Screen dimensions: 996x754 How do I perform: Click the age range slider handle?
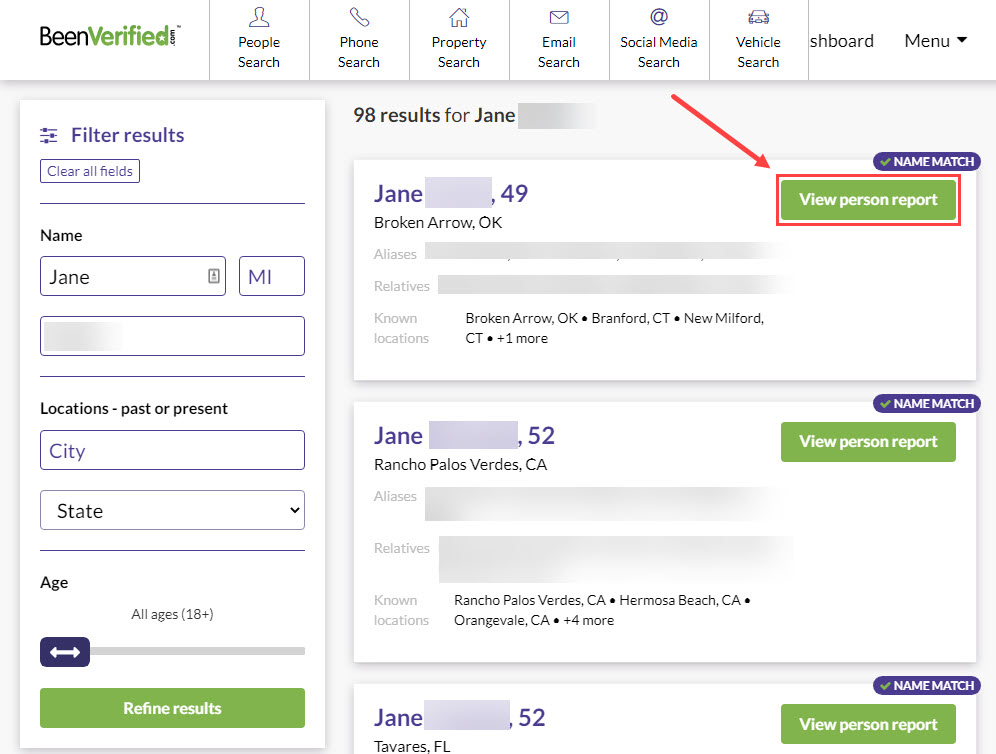coord(65,652)
